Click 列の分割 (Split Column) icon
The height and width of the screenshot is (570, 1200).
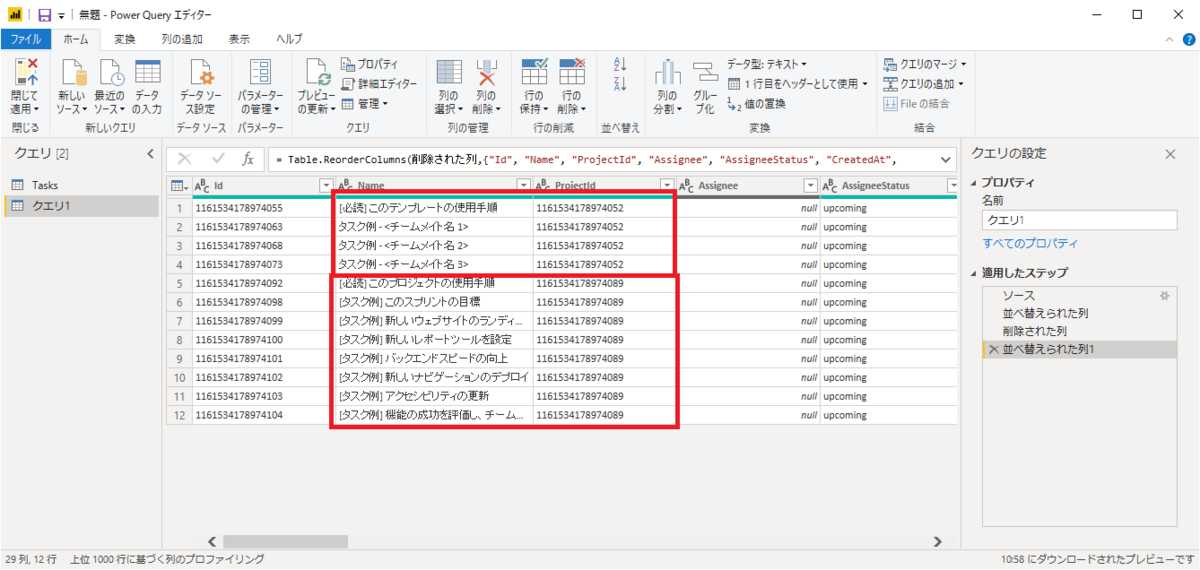[x=667, y=73]
